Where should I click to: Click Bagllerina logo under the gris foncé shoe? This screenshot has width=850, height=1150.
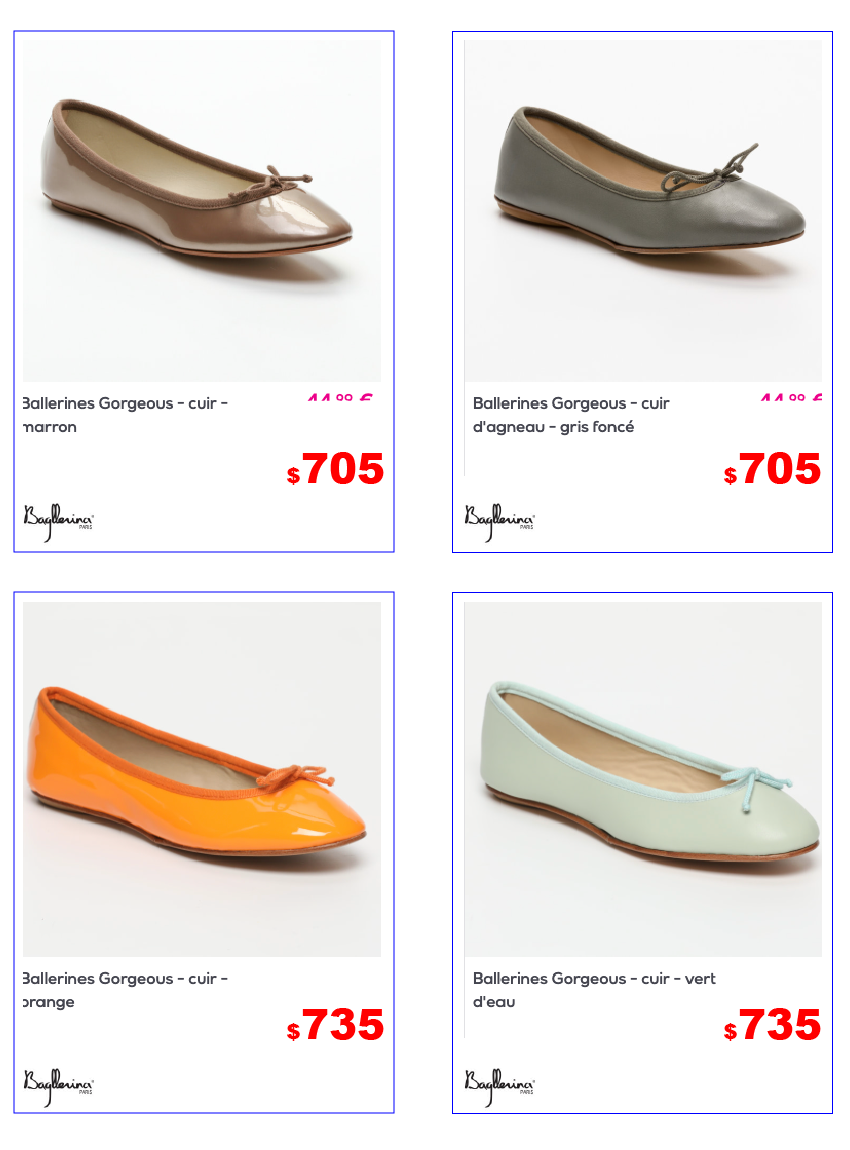[499, 522]
